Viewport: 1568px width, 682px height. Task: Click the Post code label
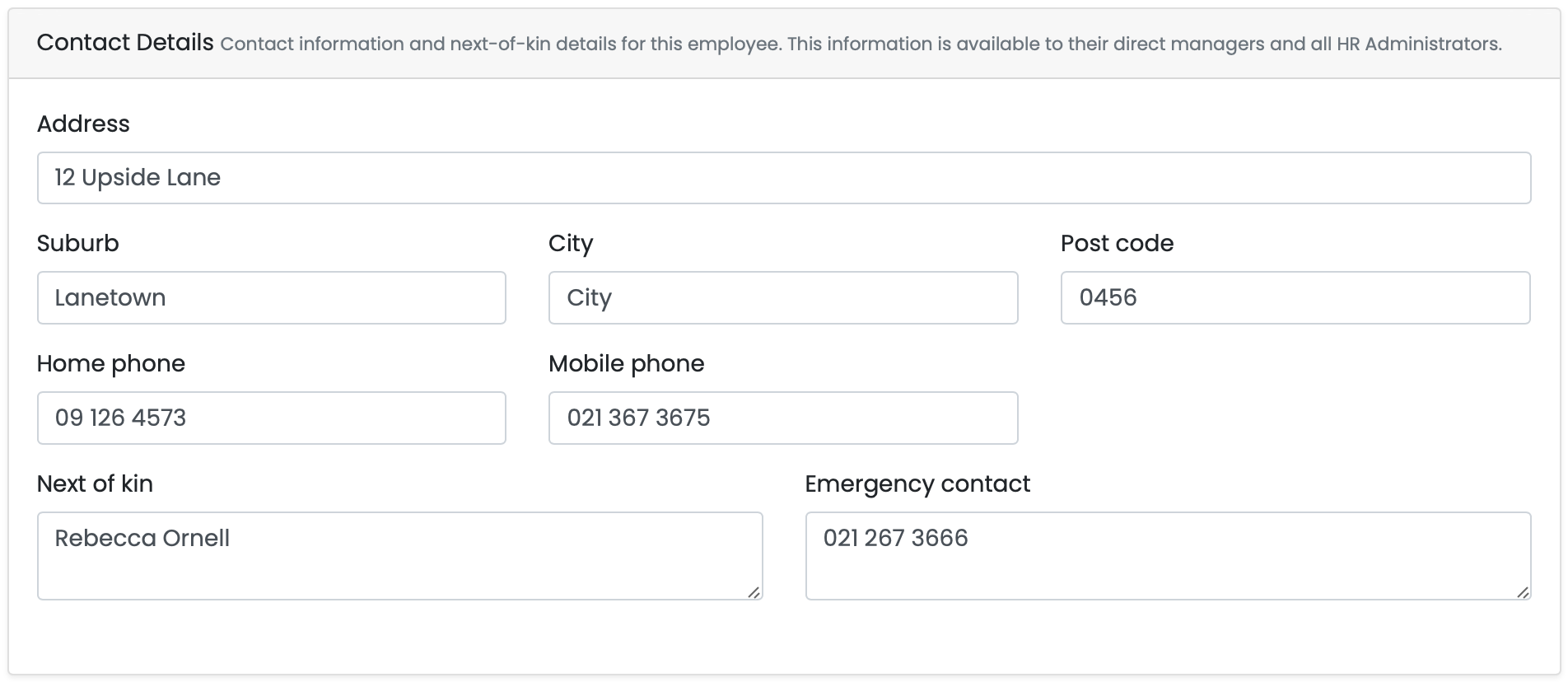[x=1117, y=244]
